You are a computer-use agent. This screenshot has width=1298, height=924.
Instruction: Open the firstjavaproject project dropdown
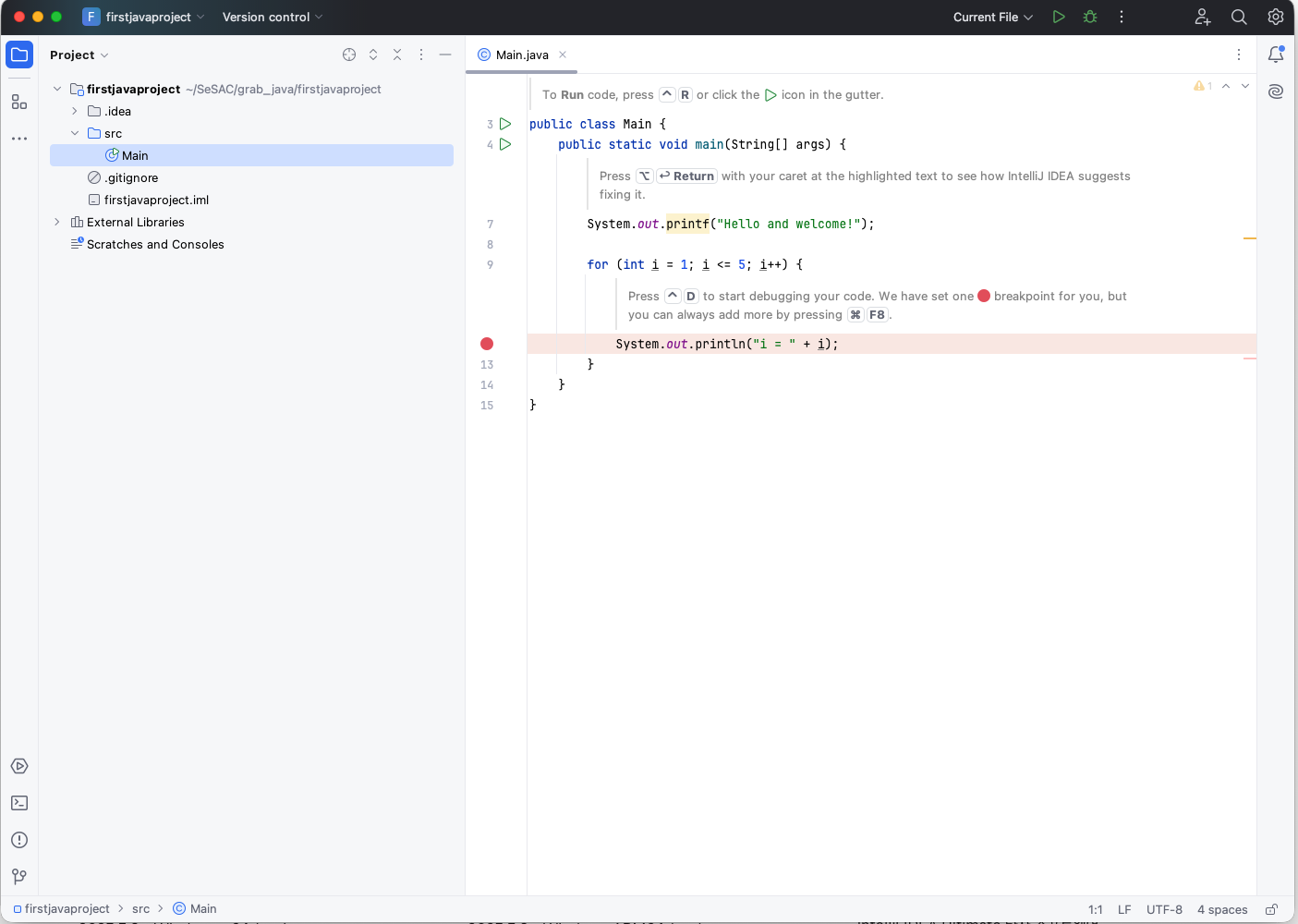pos(143,17)
